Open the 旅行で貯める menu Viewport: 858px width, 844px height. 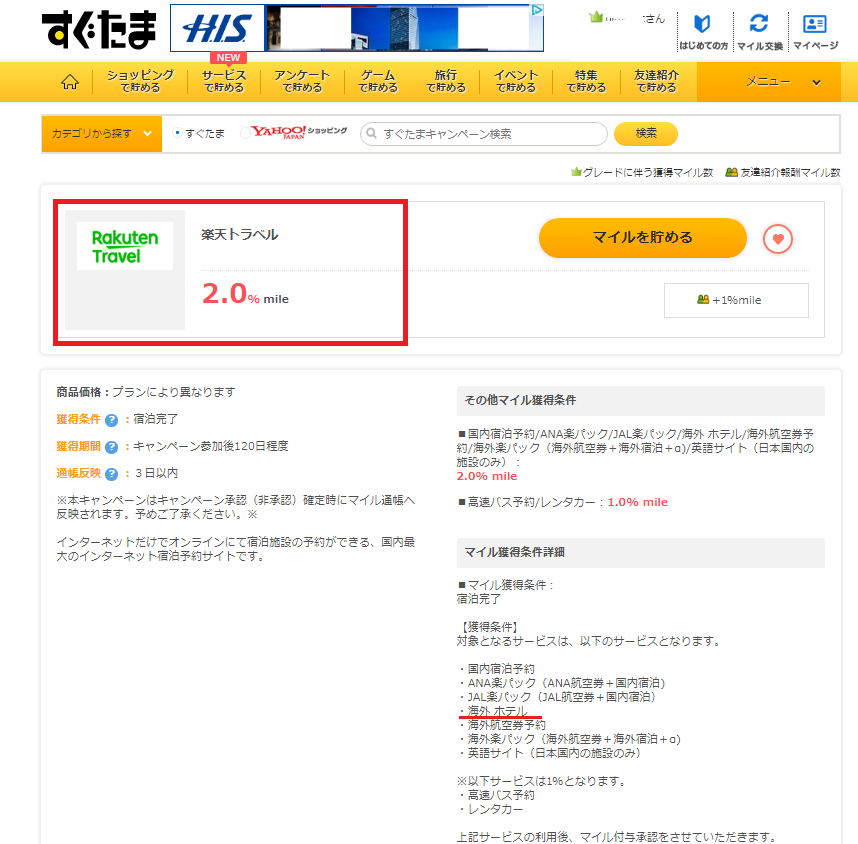point(446,81)
